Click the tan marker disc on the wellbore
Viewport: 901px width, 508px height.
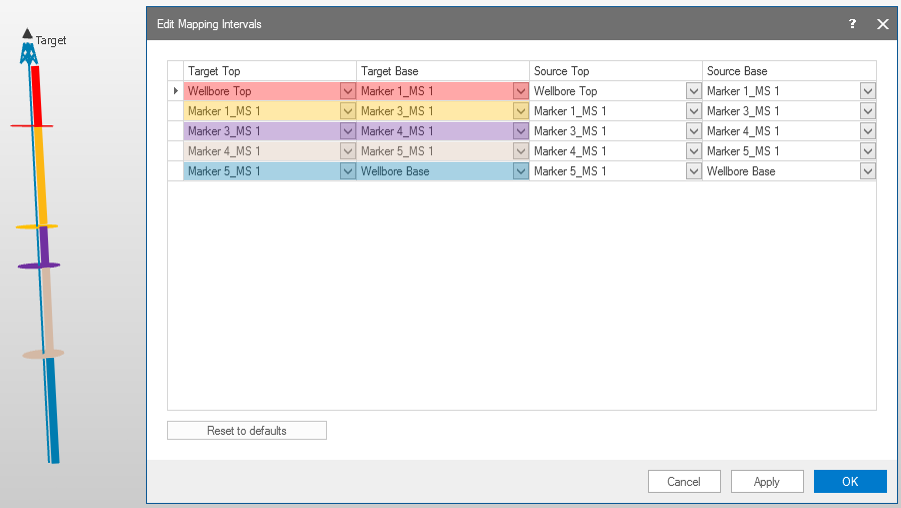coord(43,354)
